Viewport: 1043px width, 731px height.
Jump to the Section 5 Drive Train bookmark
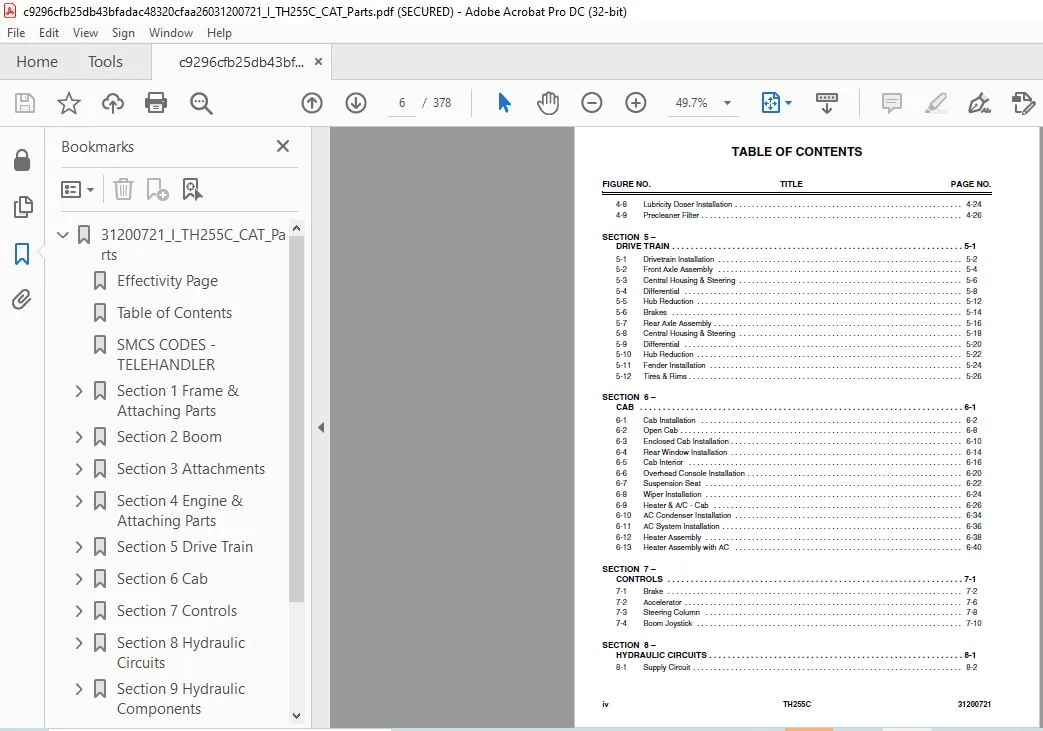tap(185, 547)
